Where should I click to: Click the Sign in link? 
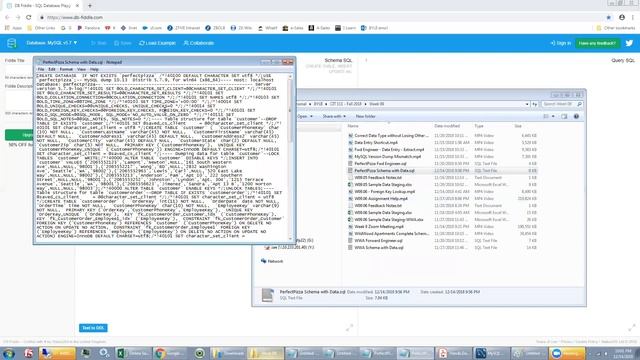coord(560,43)
